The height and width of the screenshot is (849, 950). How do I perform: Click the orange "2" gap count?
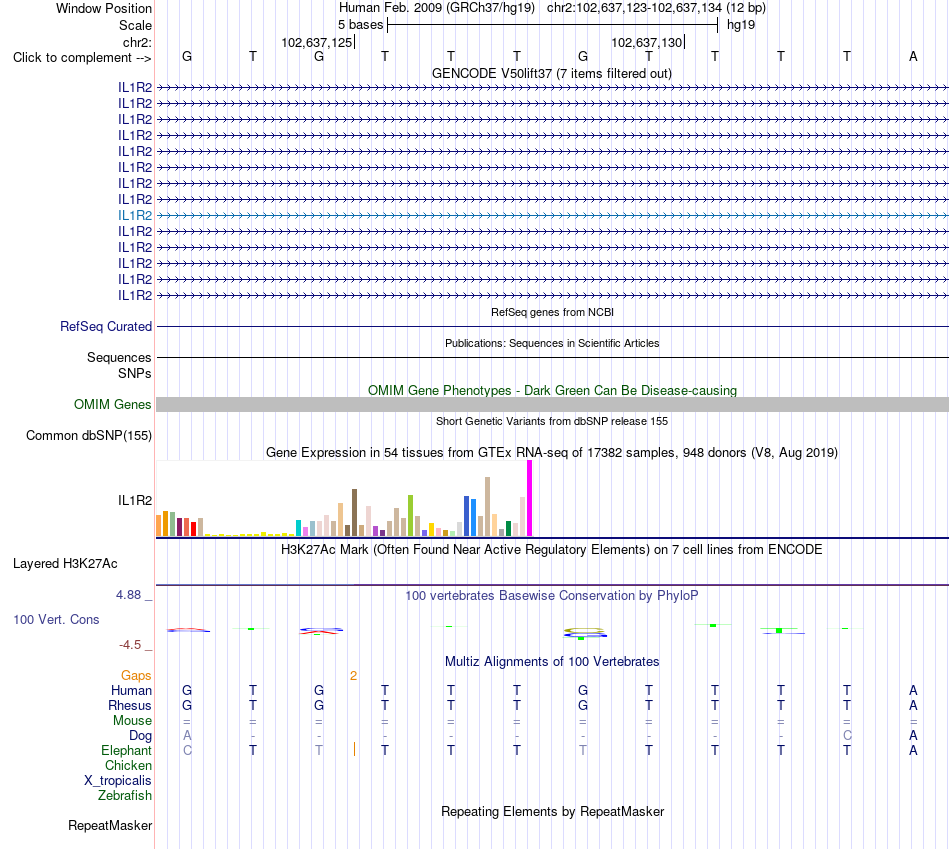[353, 676]
